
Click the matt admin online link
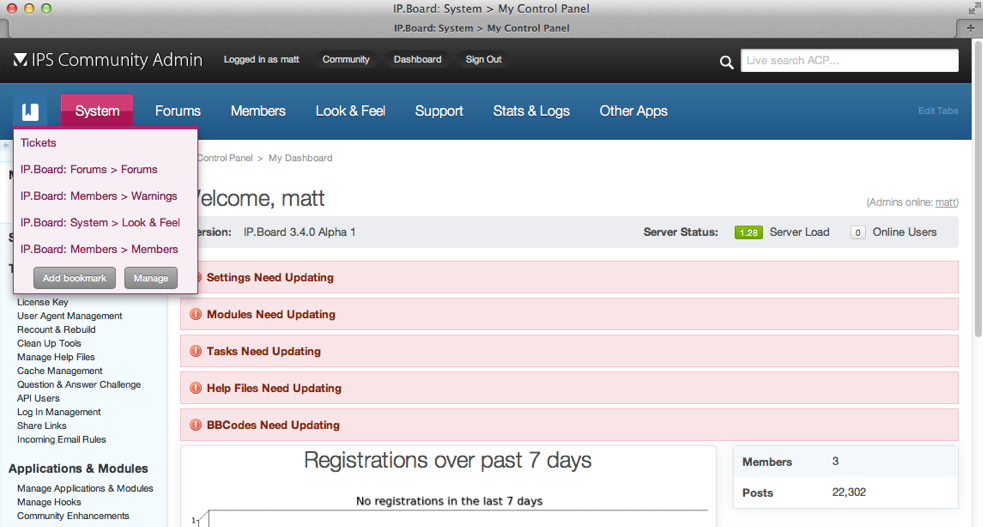[x=945, y=202]
